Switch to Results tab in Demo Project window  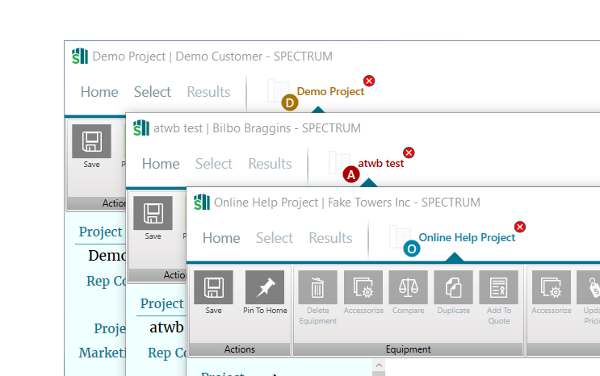(x=209, y=92)
